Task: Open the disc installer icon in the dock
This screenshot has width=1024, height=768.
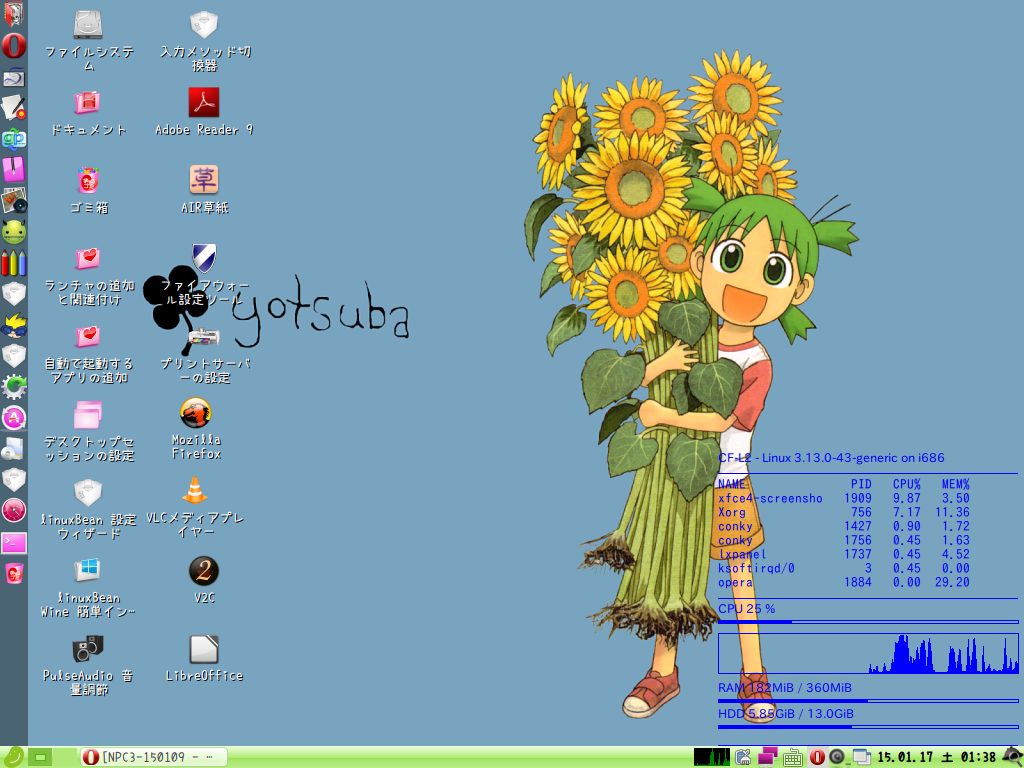Action: [14, 449]
